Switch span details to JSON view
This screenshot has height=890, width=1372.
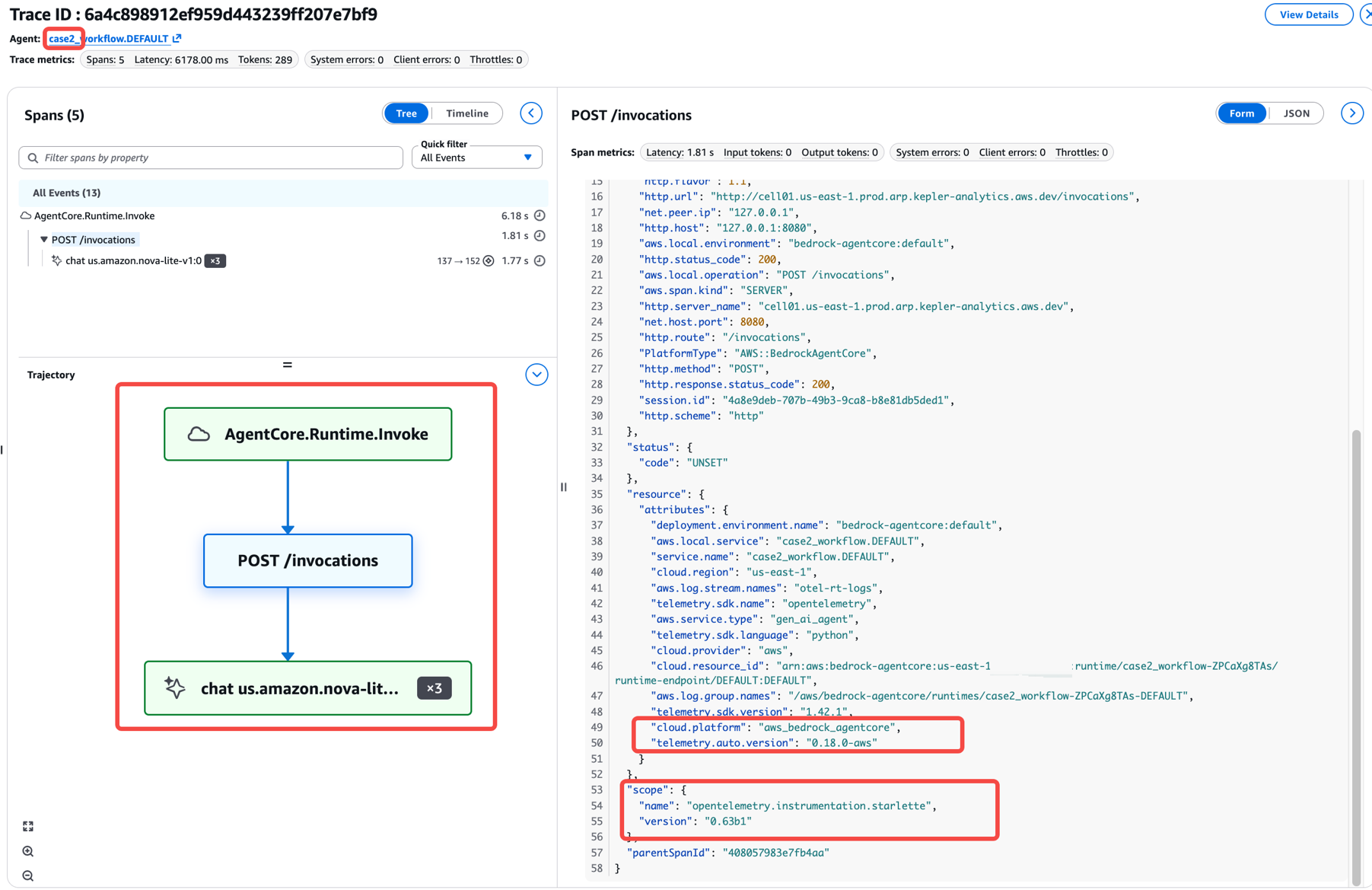pos(1296,113)
